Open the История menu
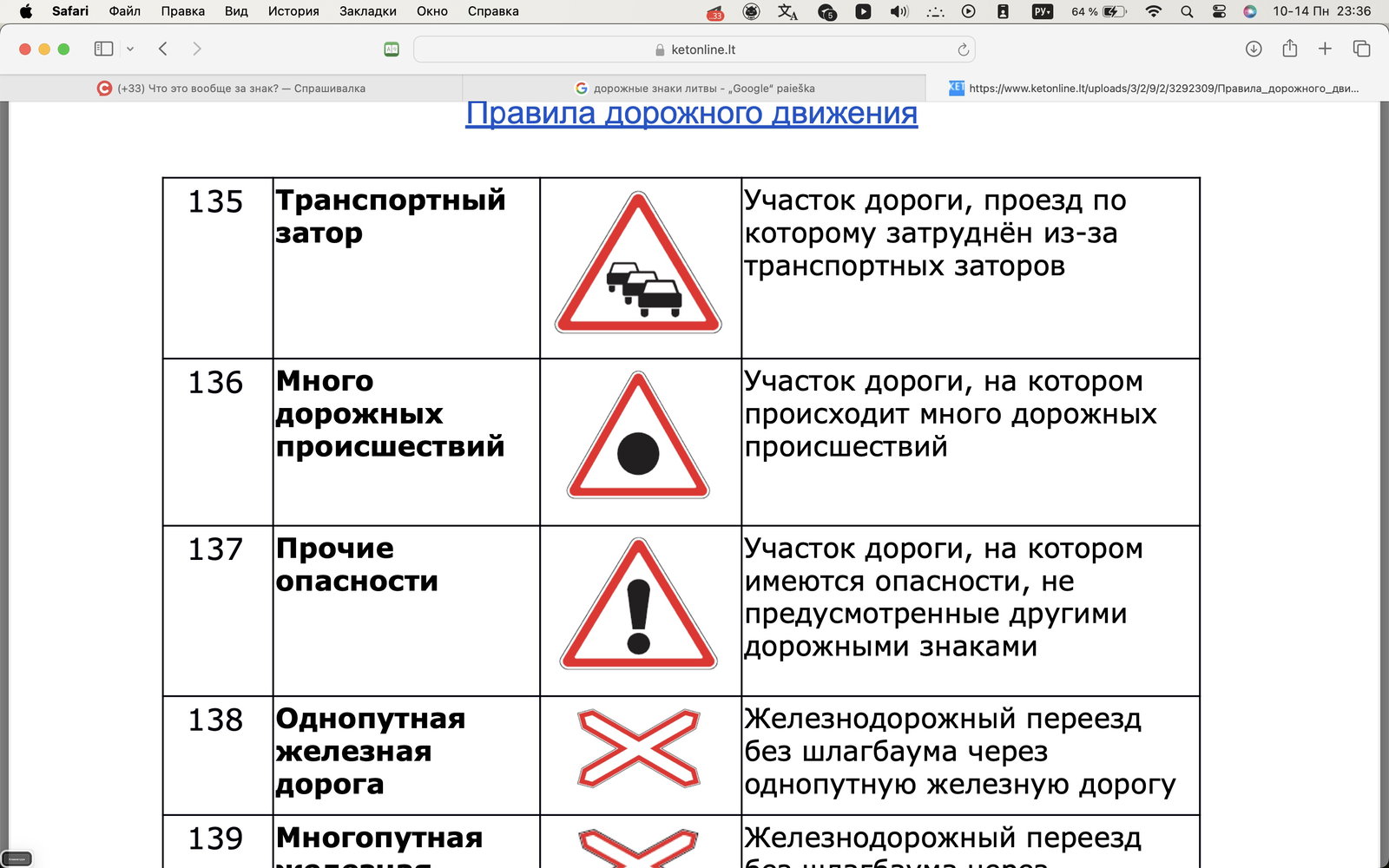The image size is (1389, 868). pyautogui.click(x=293, y=11)
